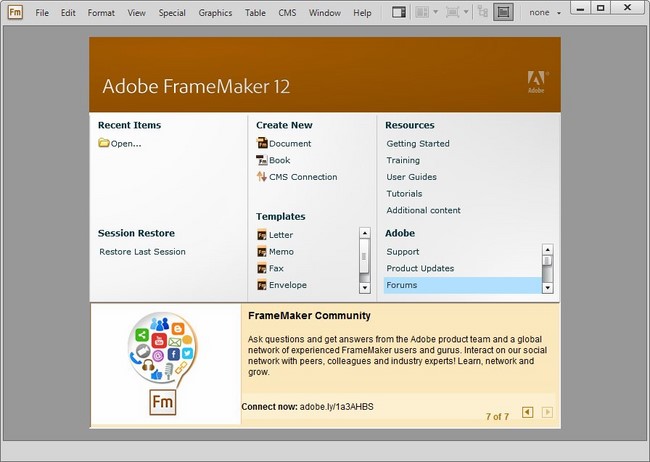The image size is (650, 462).
Task: Click the Letter template icon
Action: [x=262, y=235]
